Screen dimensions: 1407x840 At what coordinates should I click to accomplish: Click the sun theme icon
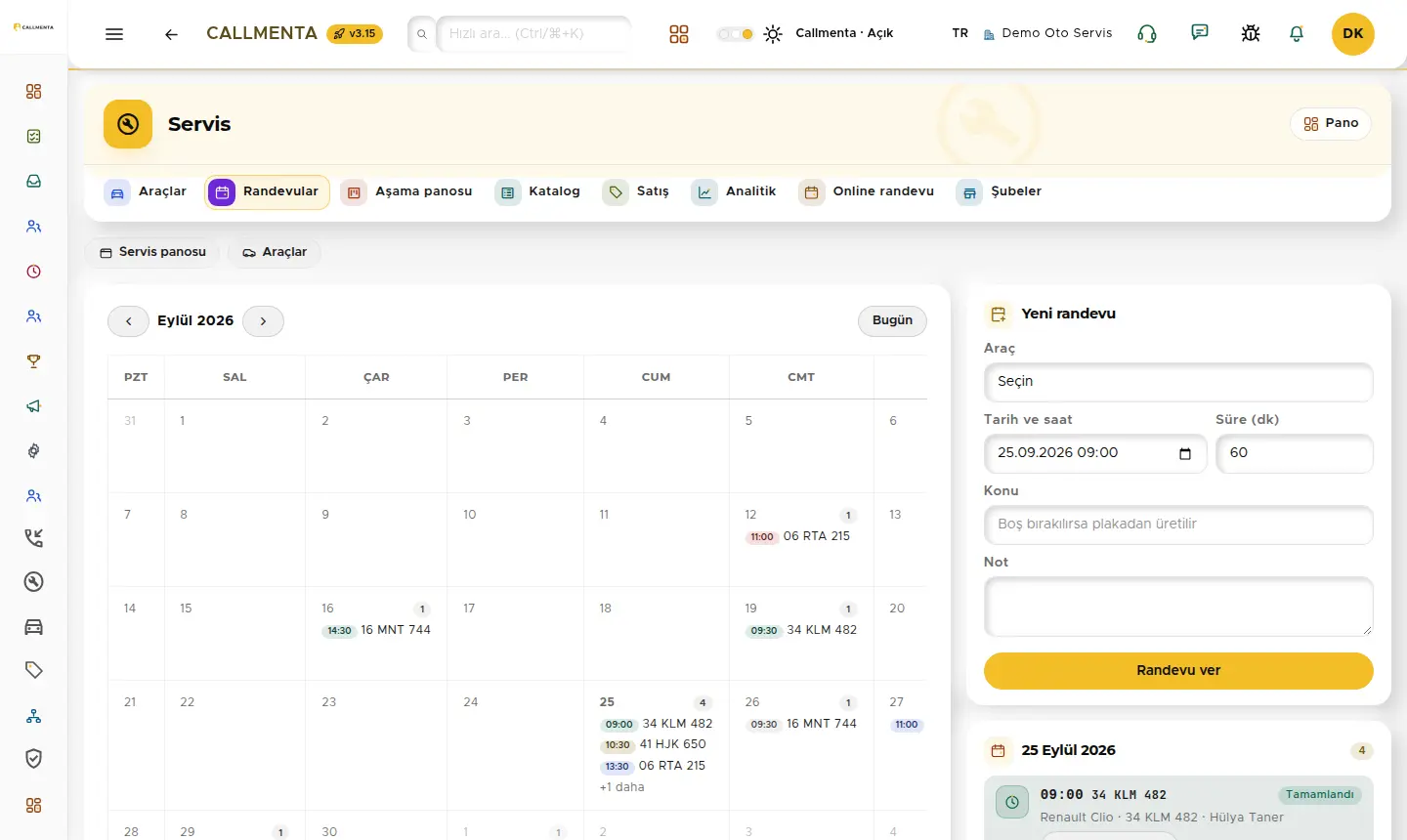[773, 34]
